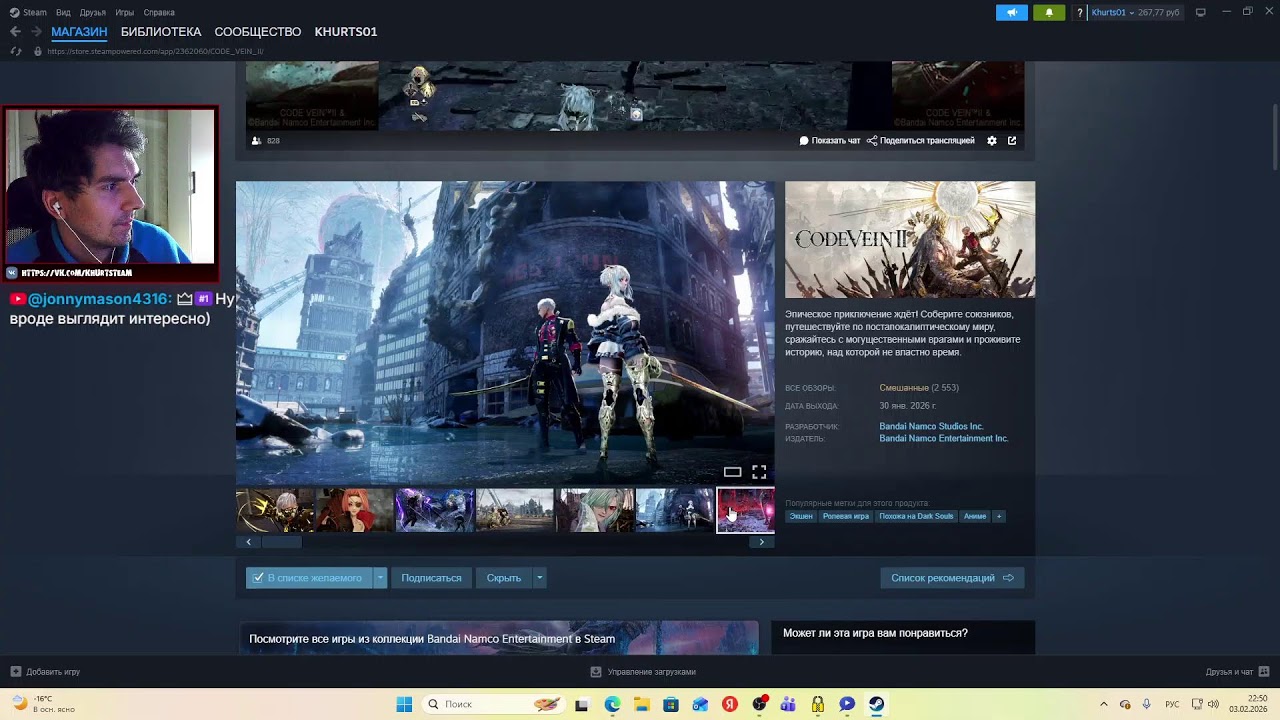
Task: Open the green notifications bell
Action: pos(1049,12)
